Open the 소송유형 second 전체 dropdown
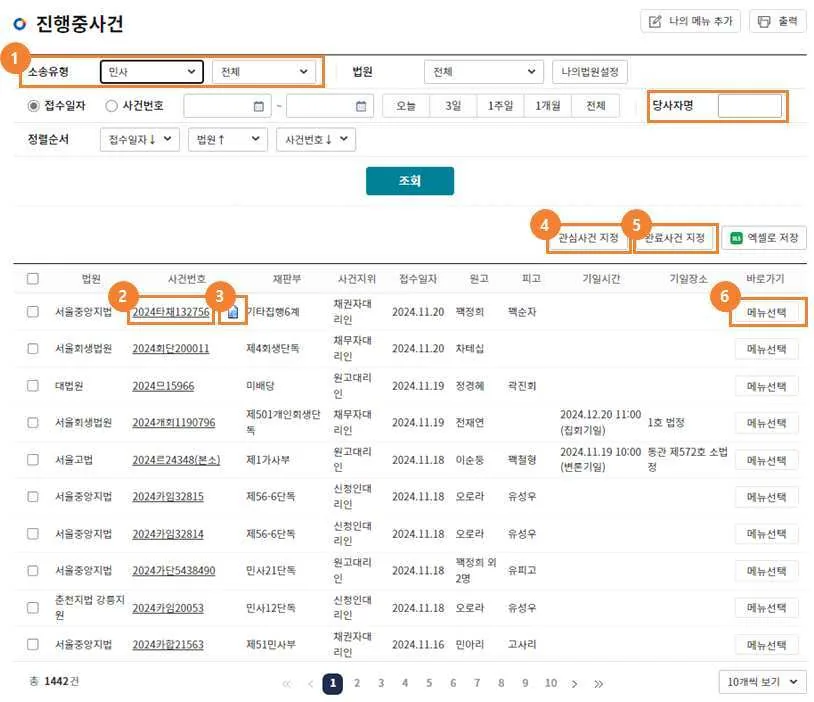The height and width of the screenshot is (702, 814). (264, 72)
